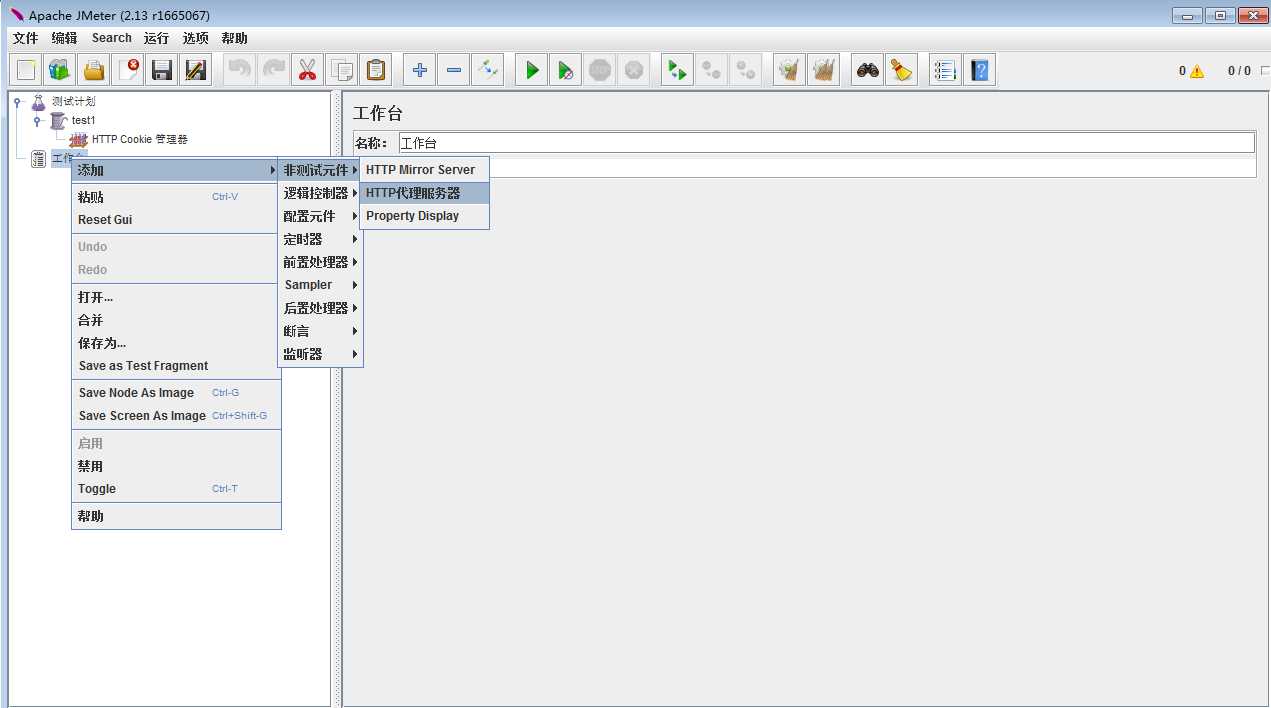Expand the 监听器 submenu
The image size is (1271, 708).
(320, 354)
